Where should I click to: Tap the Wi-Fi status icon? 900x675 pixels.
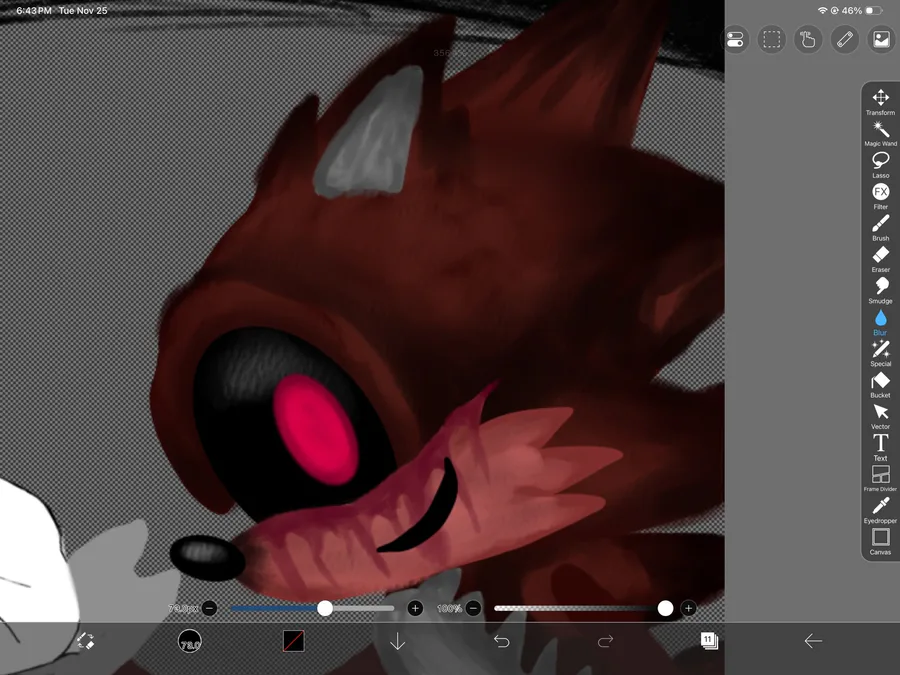pos(822,10)
